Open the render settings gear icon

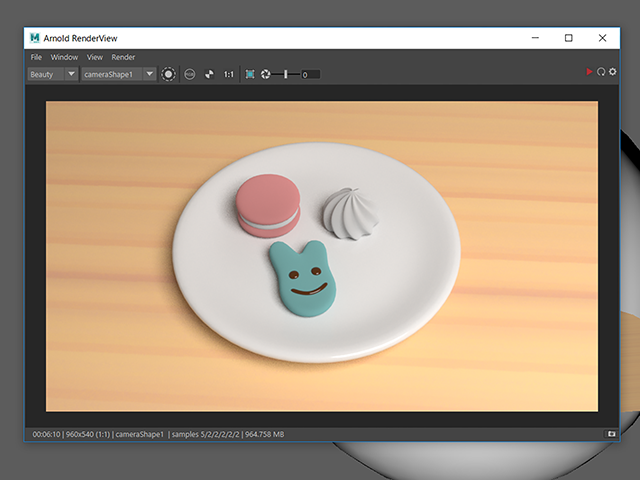tap(613, 71)
